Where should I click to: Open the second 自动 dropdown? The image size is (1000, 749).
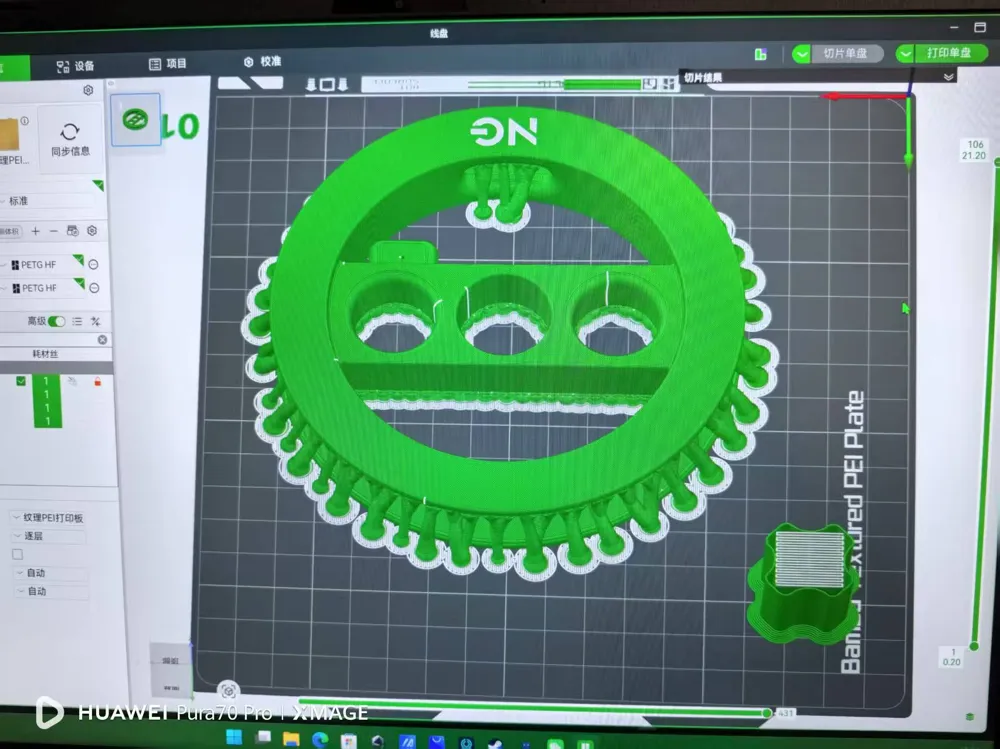pyautogui.click(x=52, y=591)
